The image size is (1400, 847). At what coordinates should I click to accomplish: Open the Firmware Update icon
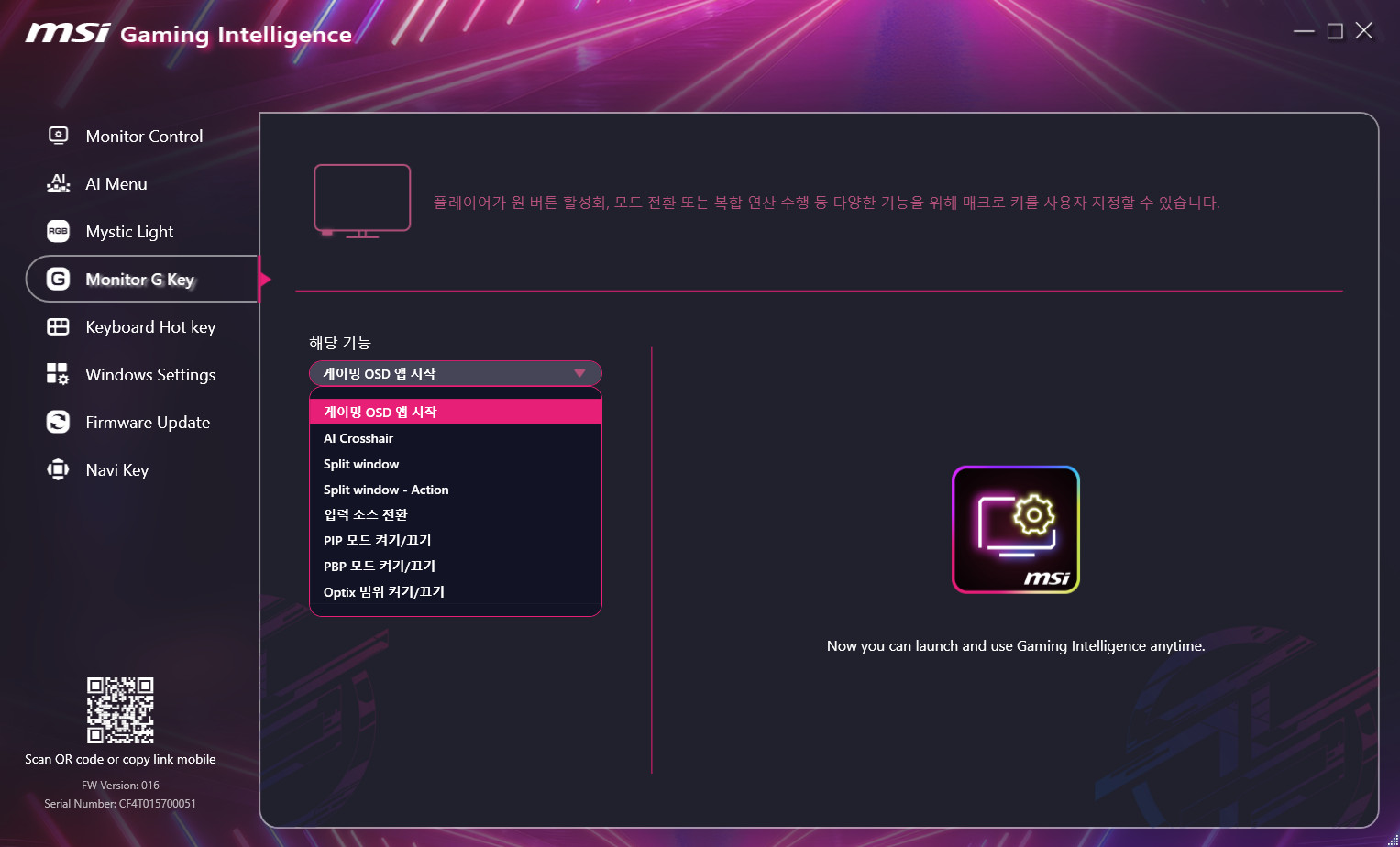(58, 422)
